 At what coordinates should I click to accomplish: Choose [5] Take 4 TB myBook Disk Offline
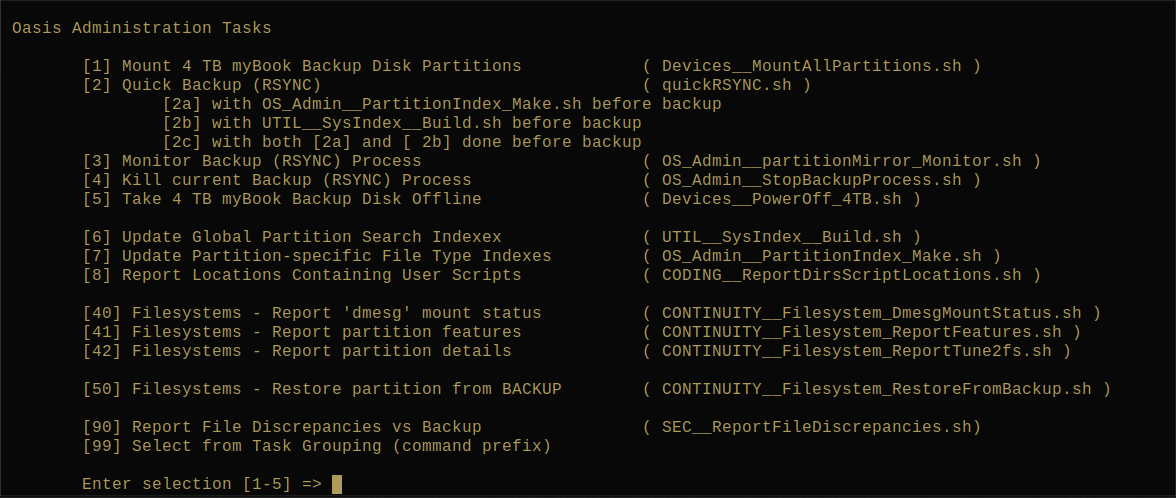(x=281, y=199)
